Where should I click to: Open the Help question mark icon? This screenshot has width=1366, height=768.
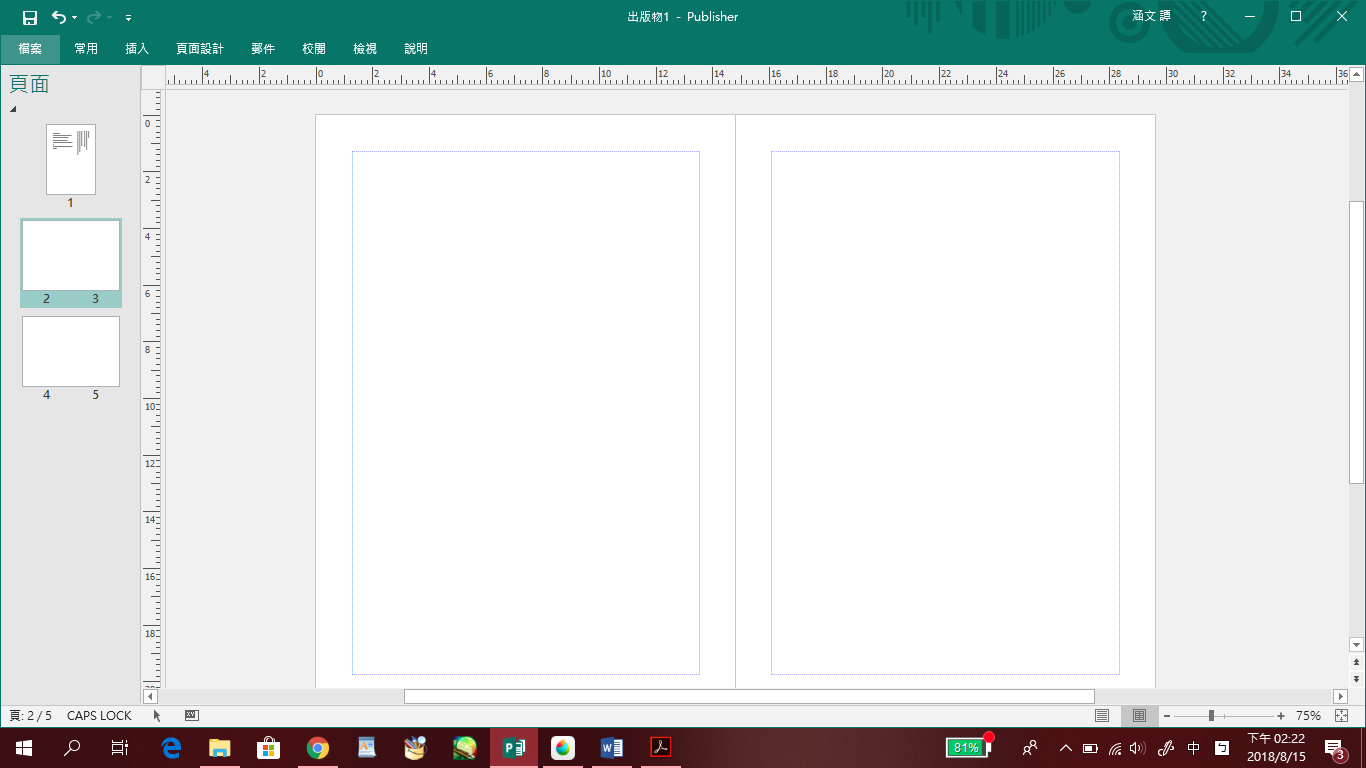[x=1204, y=17]
